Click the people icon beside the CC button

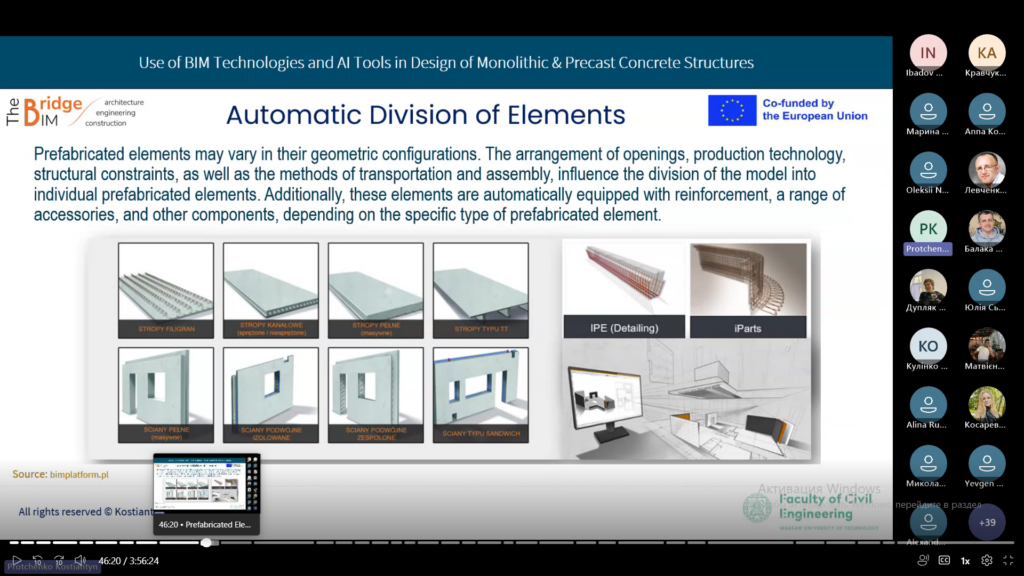tap(923, 561)
